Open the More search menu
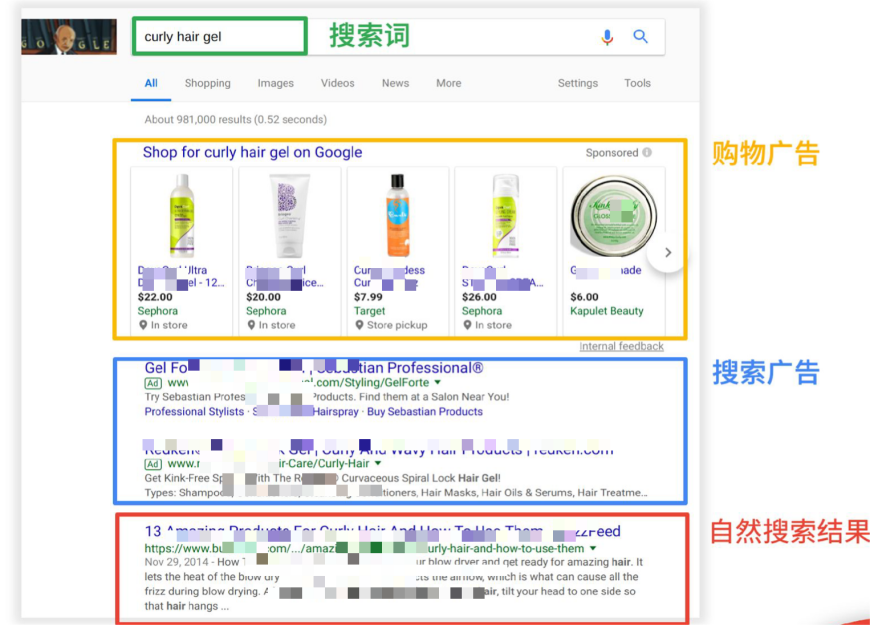Viewport: 870px width, 625px height. [448, 83]
